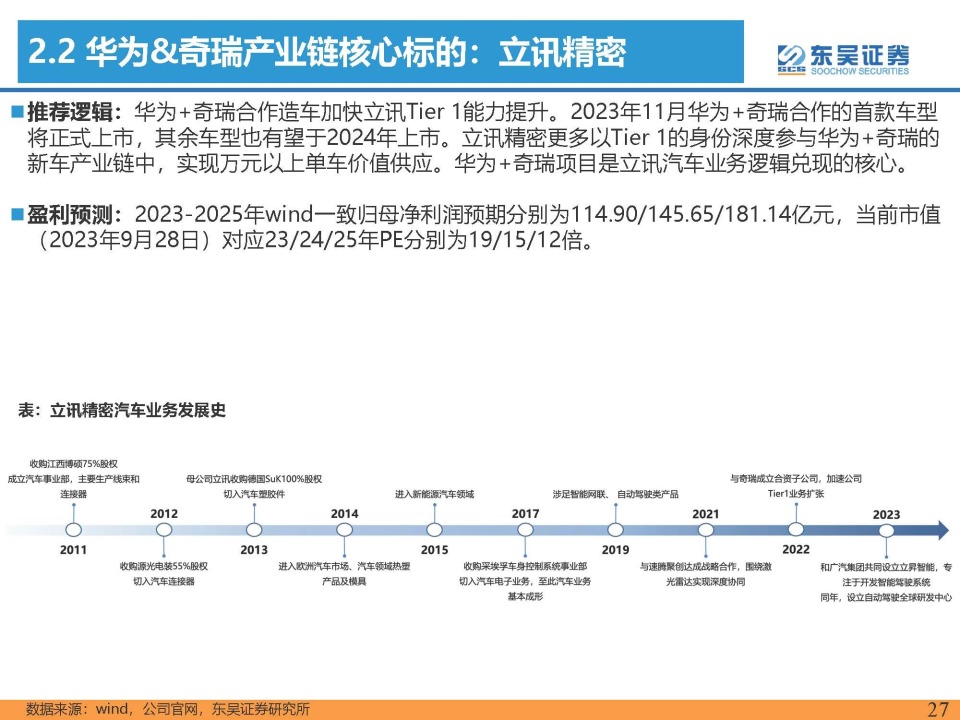Select the 2014 timeline marker circle

coord(345,530)
